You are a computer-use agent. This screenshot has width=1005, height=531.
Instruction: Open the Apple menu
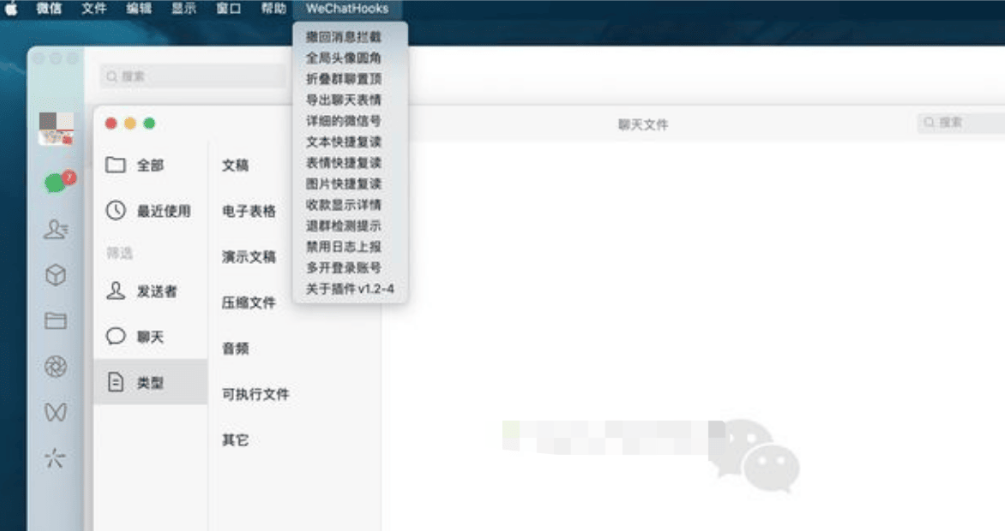click(11, 9)
